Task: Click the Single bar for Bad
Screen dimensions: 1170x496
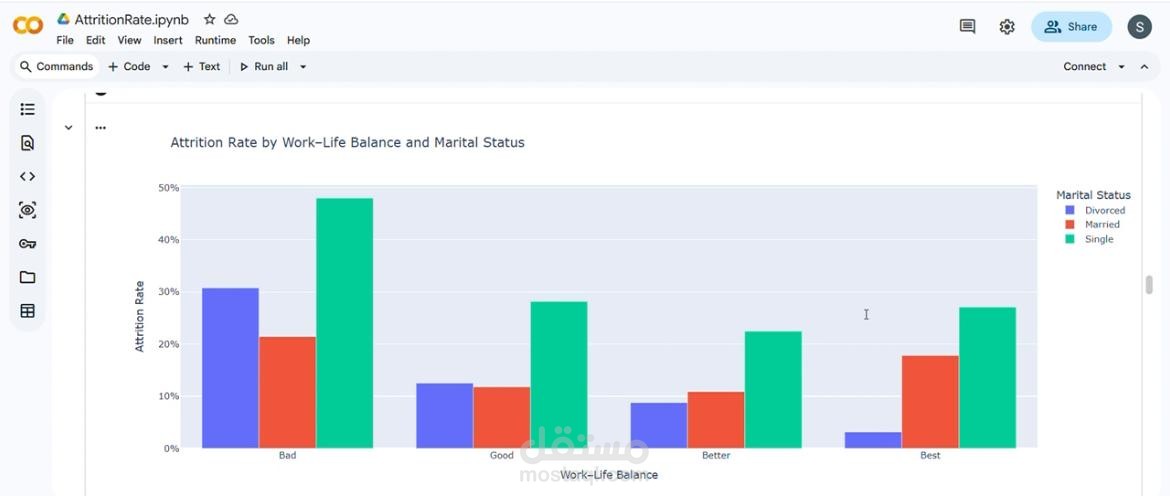Action: (x=345, y=323)
